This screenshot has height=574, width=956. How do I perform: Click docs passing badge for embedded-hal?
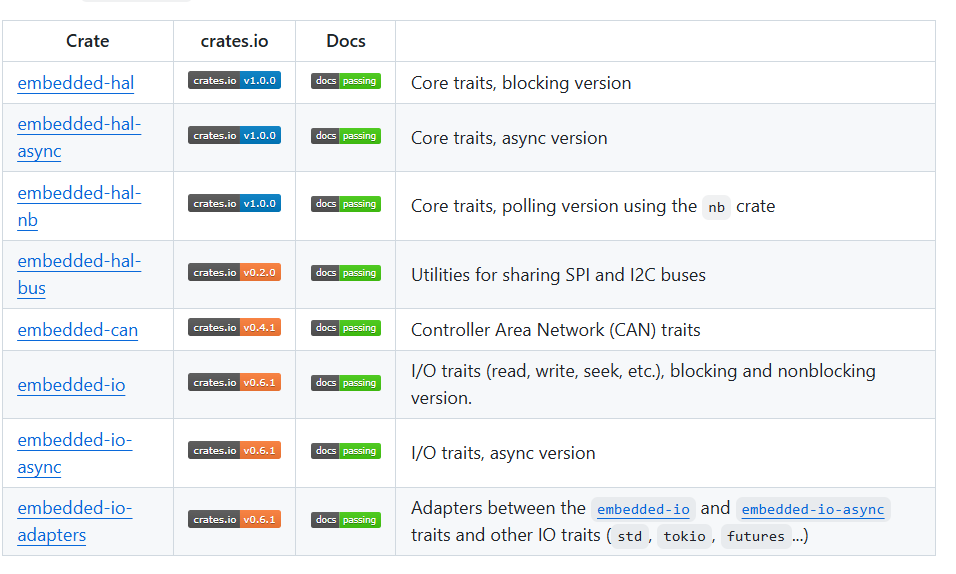tap(346, 81)
